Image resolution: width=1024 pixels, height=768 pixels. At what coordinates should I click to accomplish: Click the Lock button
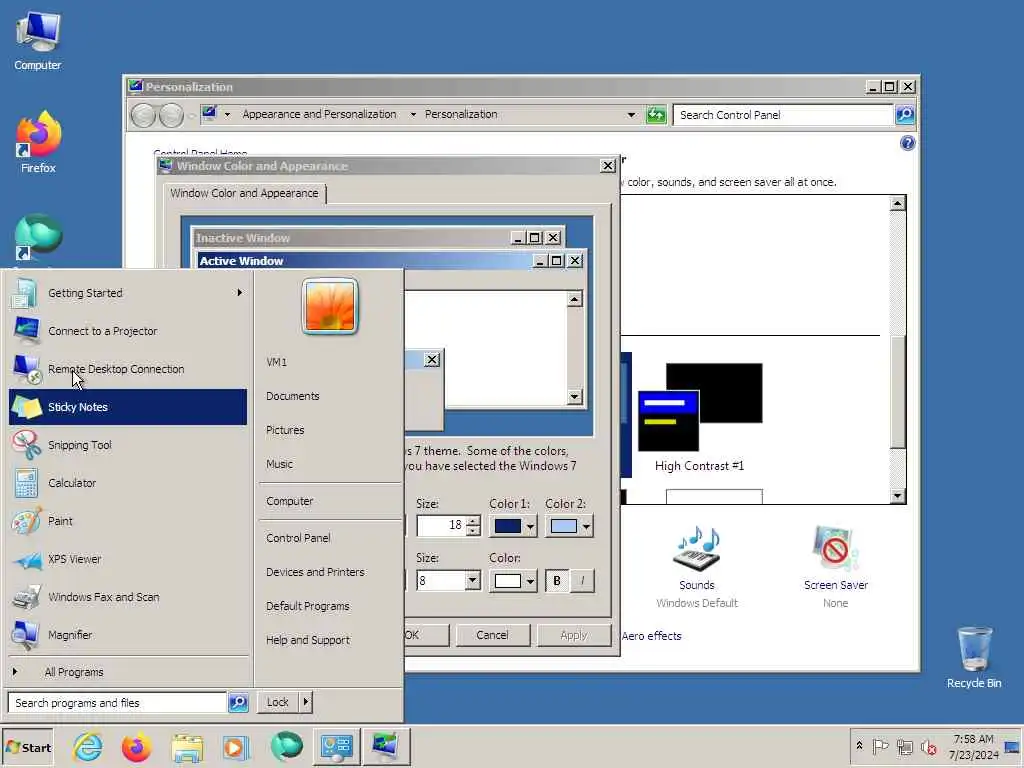[x=278, y=702]
